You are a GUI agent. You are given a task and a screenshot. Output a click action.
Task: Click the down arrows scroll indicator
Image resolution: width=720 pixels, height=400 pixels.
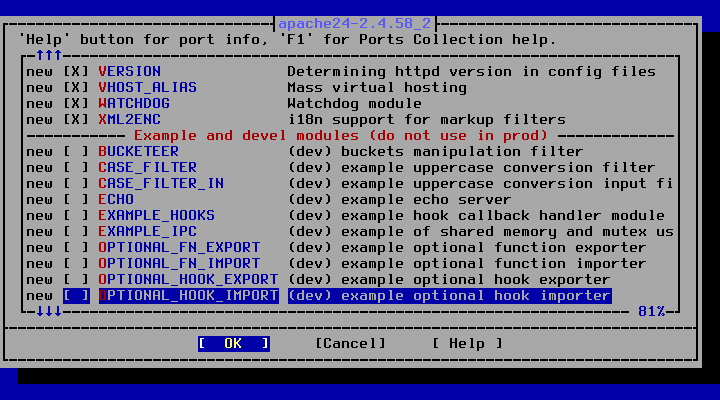click(x=49, y=312)
